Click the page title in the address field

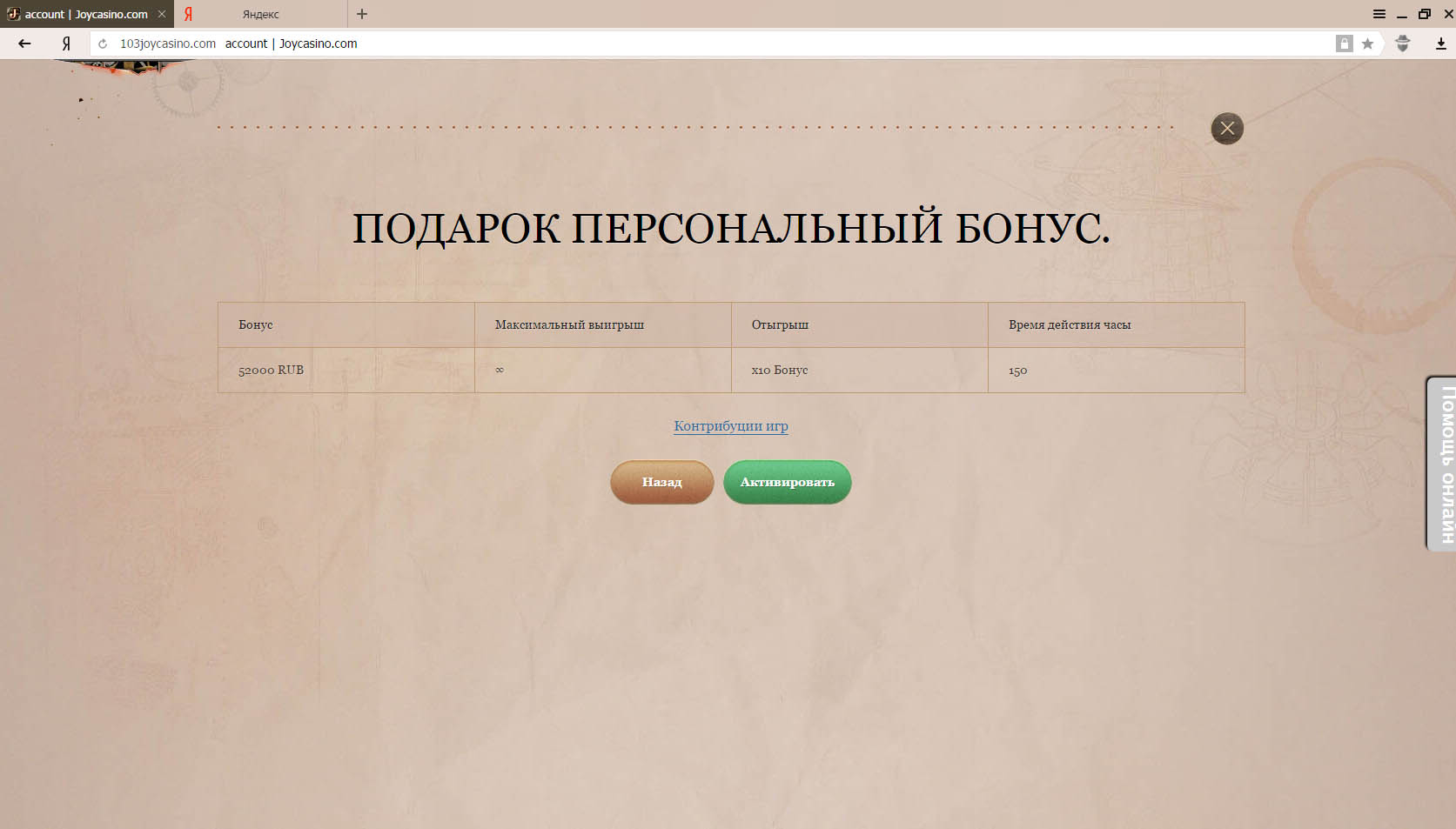pyautogui.click(x=291, y=43)
